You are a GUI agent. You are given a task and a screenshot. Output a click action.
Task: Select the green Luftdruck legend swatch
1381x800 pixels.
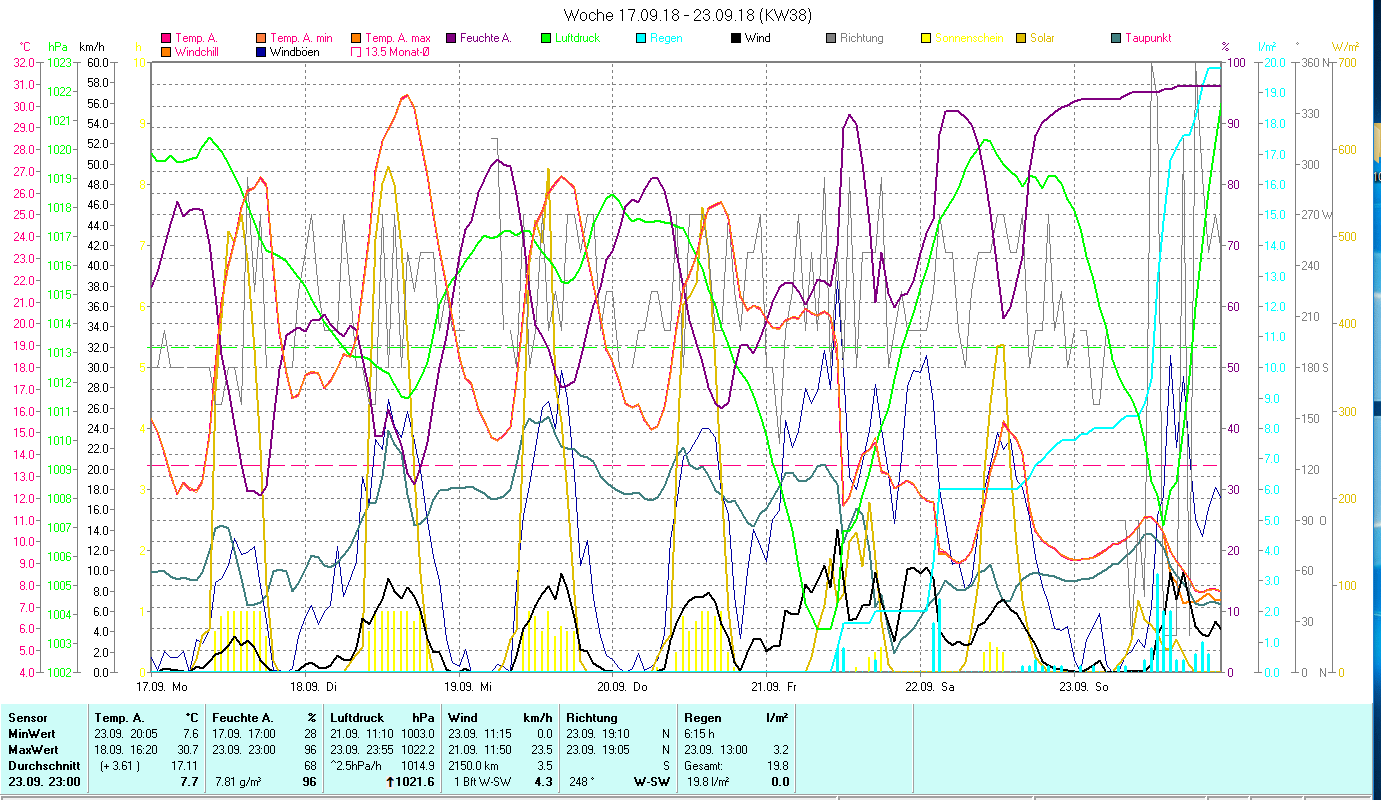click(x=545, y=39)
